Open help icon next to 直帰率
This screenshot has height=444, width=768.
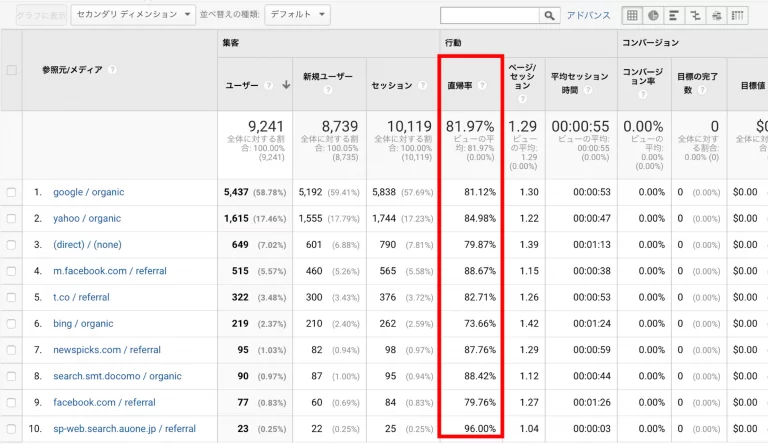[482, 85]
